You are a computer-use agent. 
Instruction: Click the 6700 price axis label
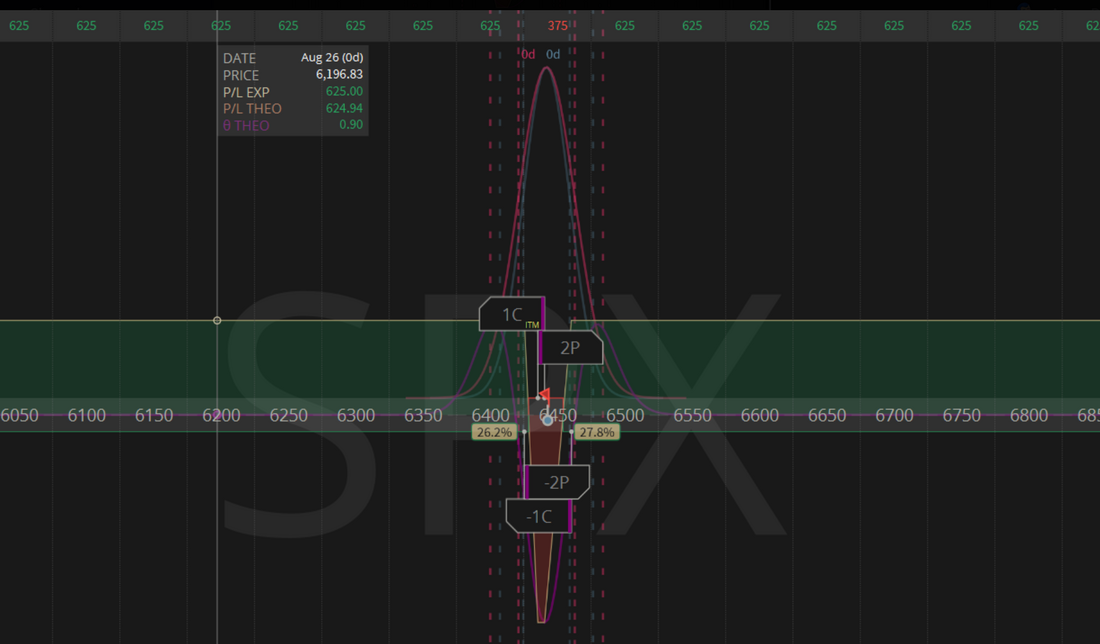tap(894, 415)
